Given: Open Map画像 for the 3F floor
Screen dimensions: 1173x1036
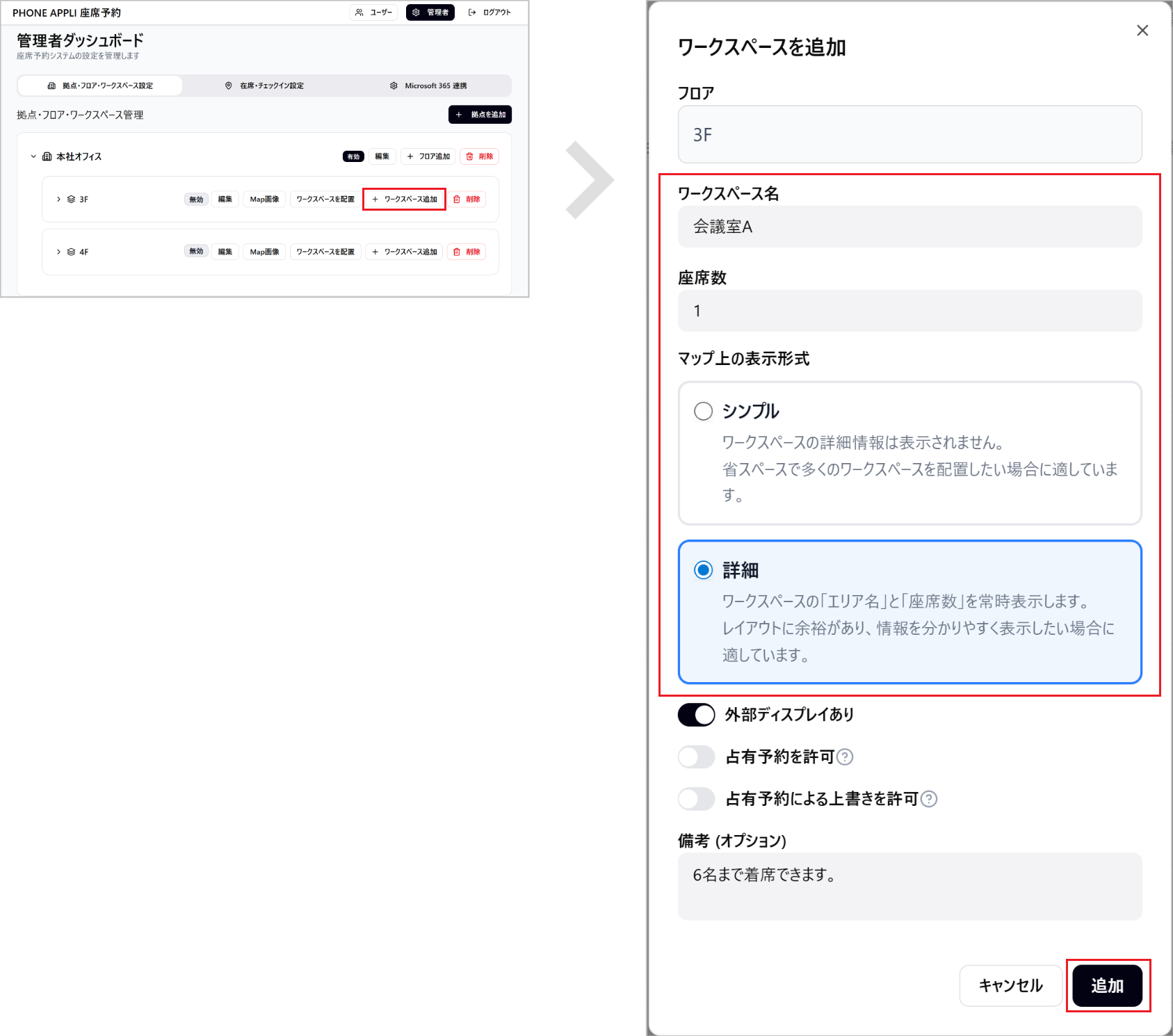Looking at the screenshot, I should pos(265,200).
